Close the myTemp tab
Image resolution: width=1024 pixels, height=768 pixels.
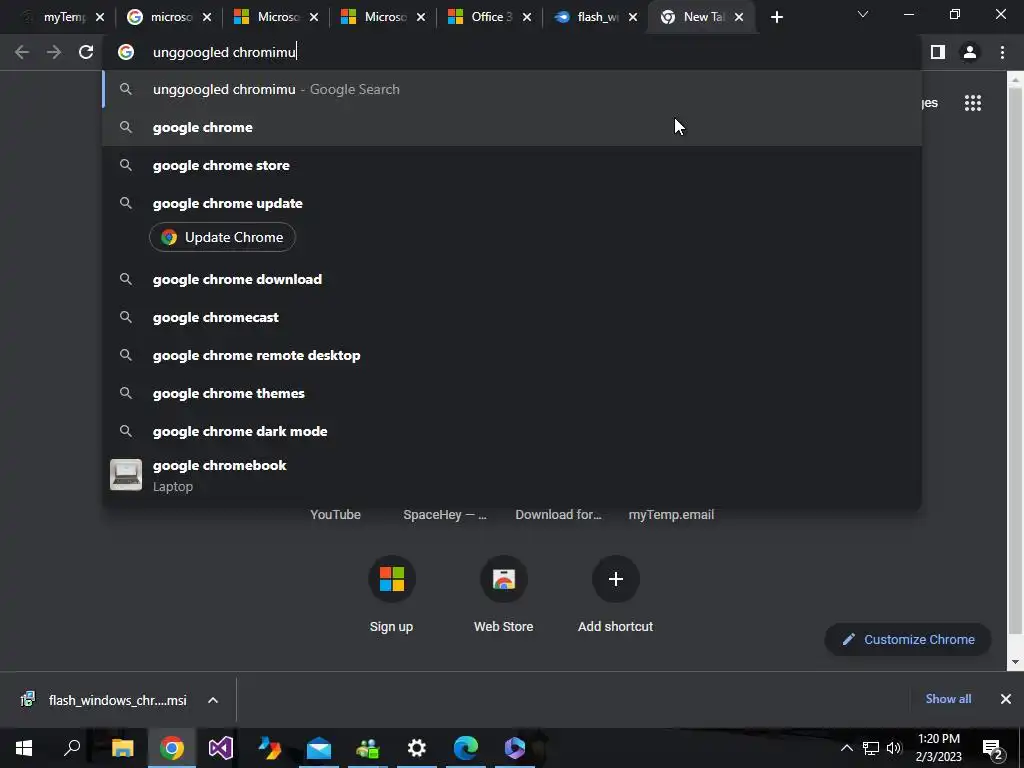[100, 18]
